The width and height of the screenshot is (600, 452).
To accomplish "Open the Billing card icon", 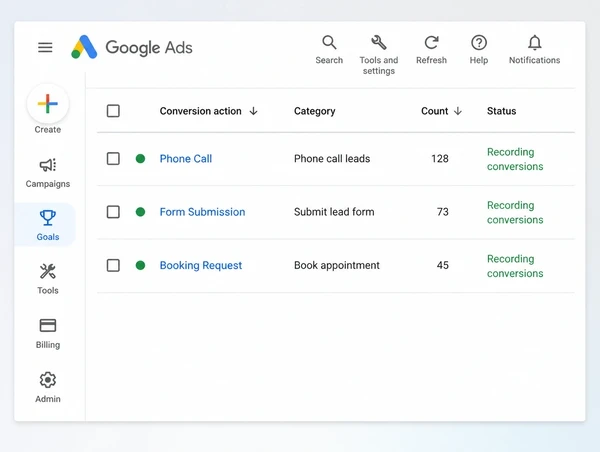I will (47, 326).
